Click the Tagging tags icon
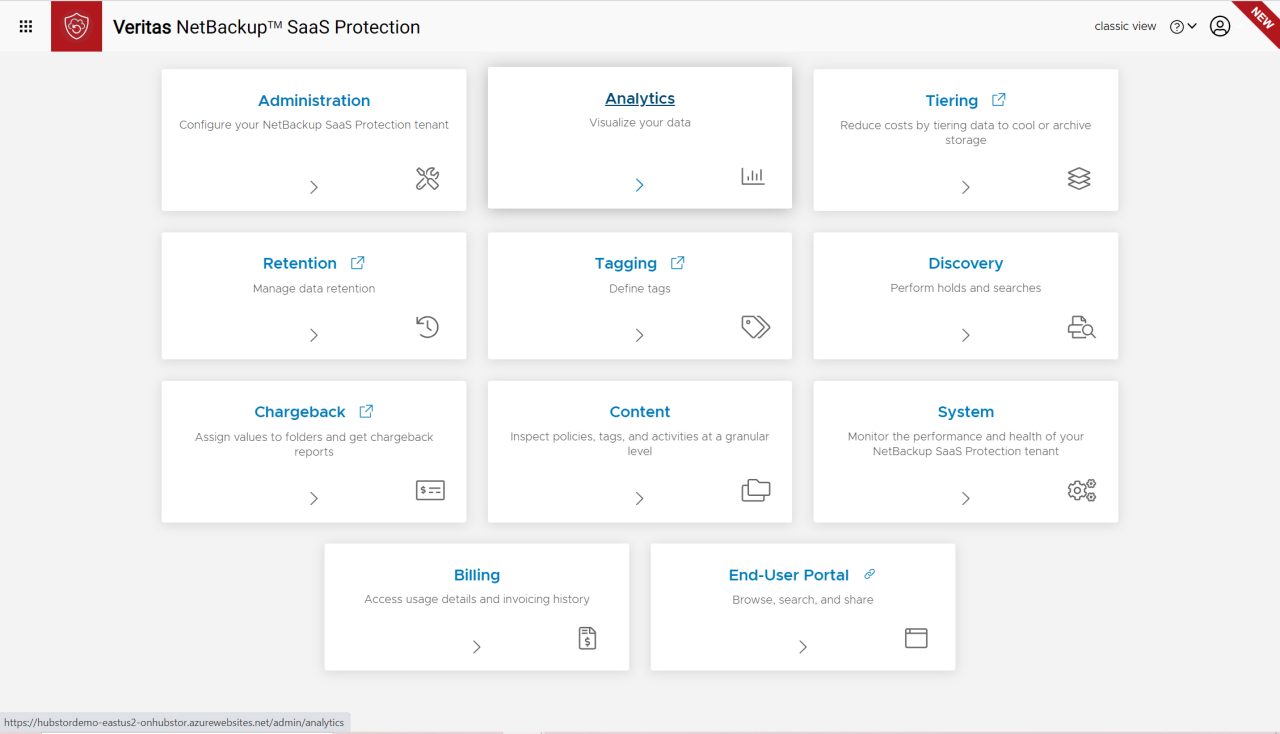Screen dimensions: 1280x734 point(755,327)
